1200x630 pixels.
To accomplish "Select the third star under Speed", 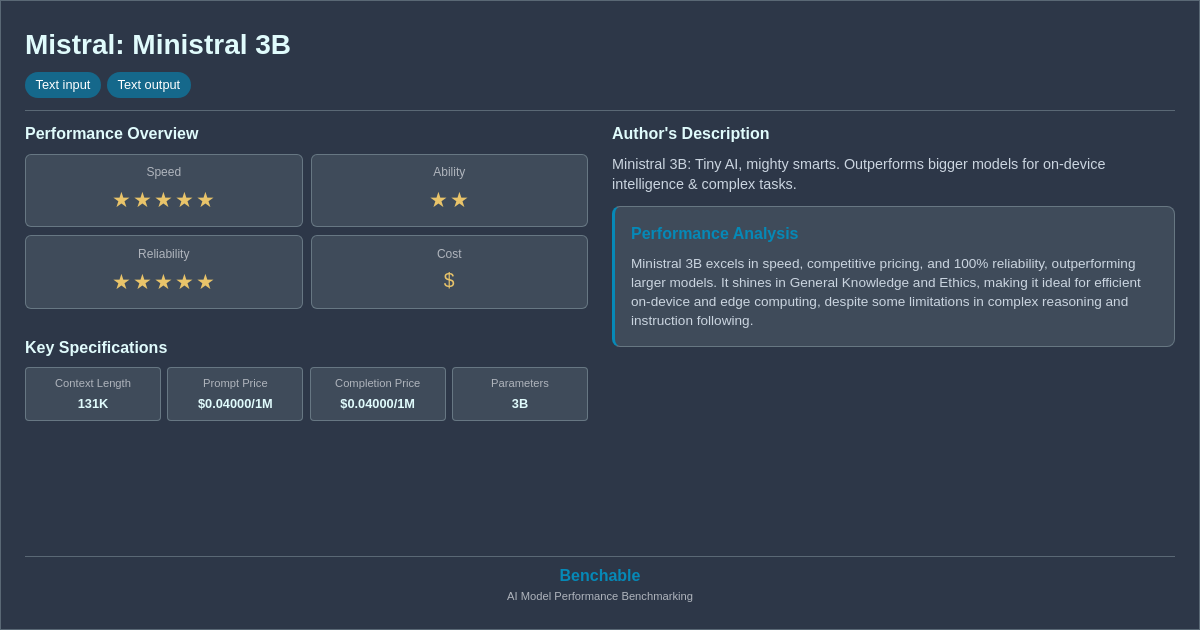I will click(x=163, y=199).
